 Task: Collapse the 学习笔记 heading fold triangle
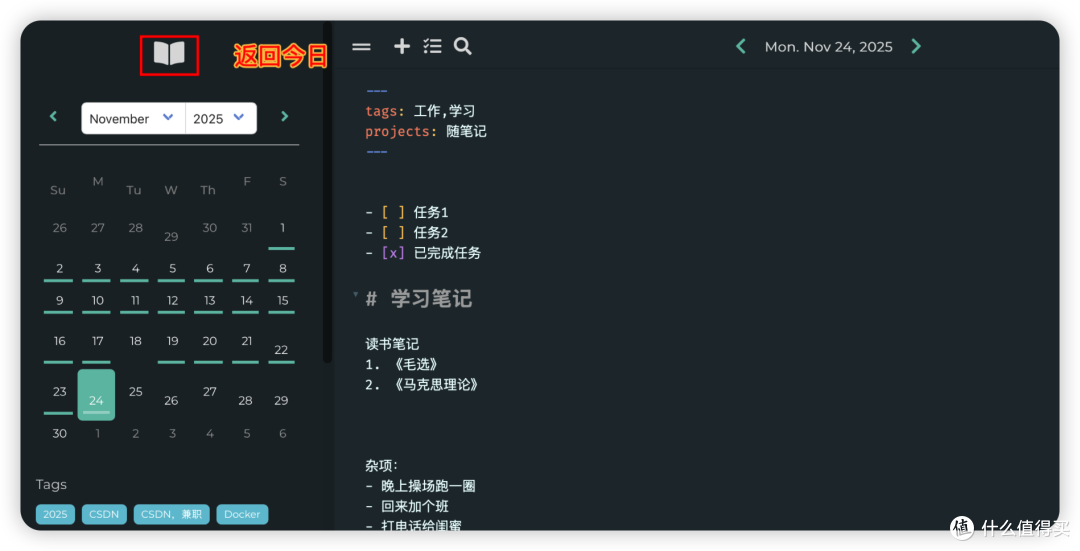(x=355, y=295)
